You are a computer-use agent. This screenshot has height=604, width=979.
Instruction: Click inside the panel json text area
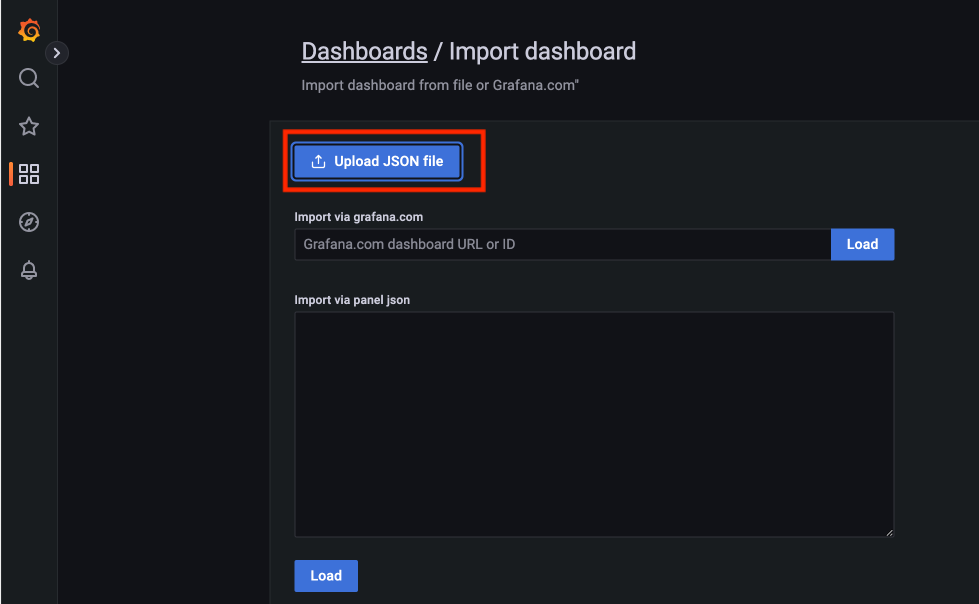coord(594,424)
